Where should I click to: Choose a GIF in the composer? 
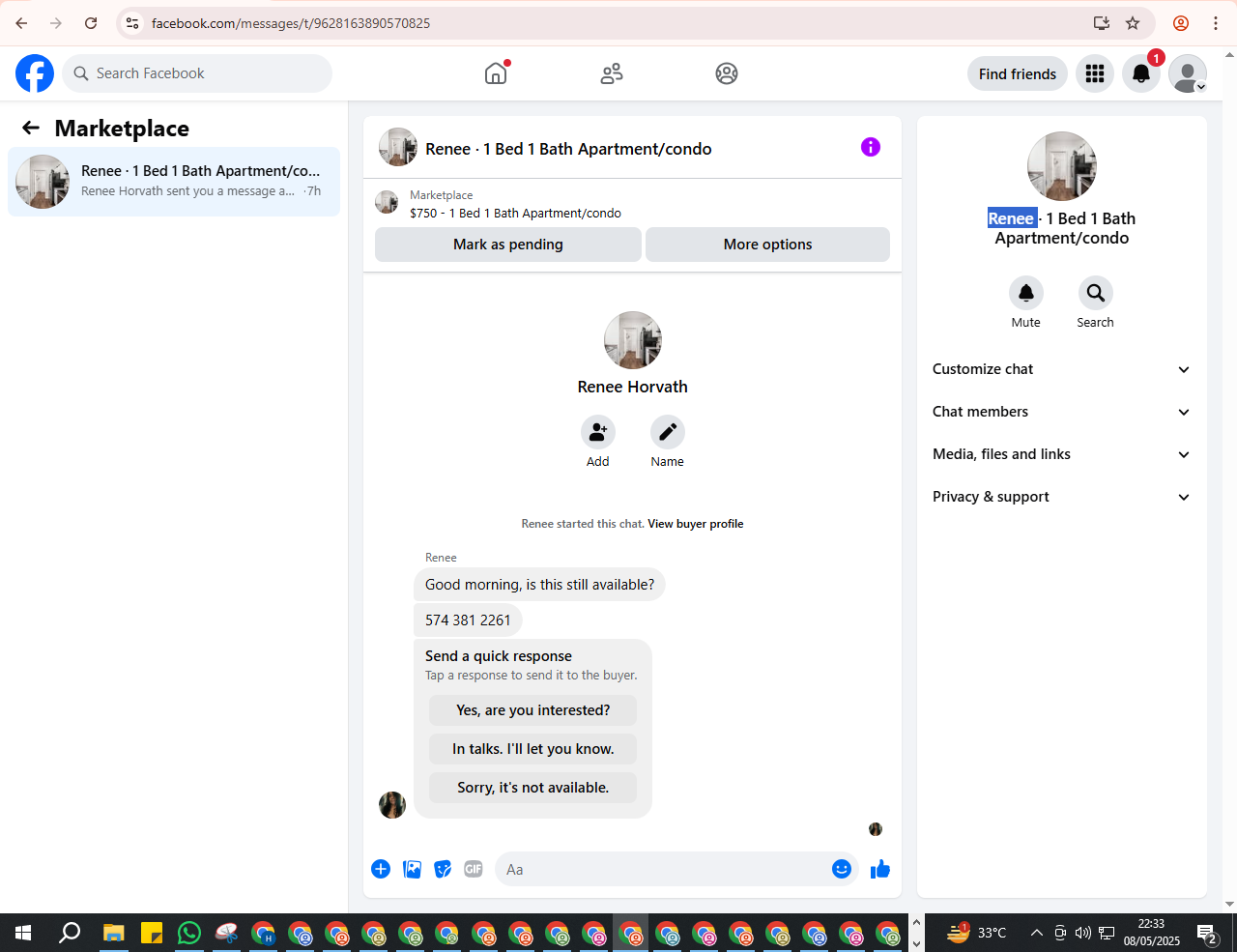474,869
